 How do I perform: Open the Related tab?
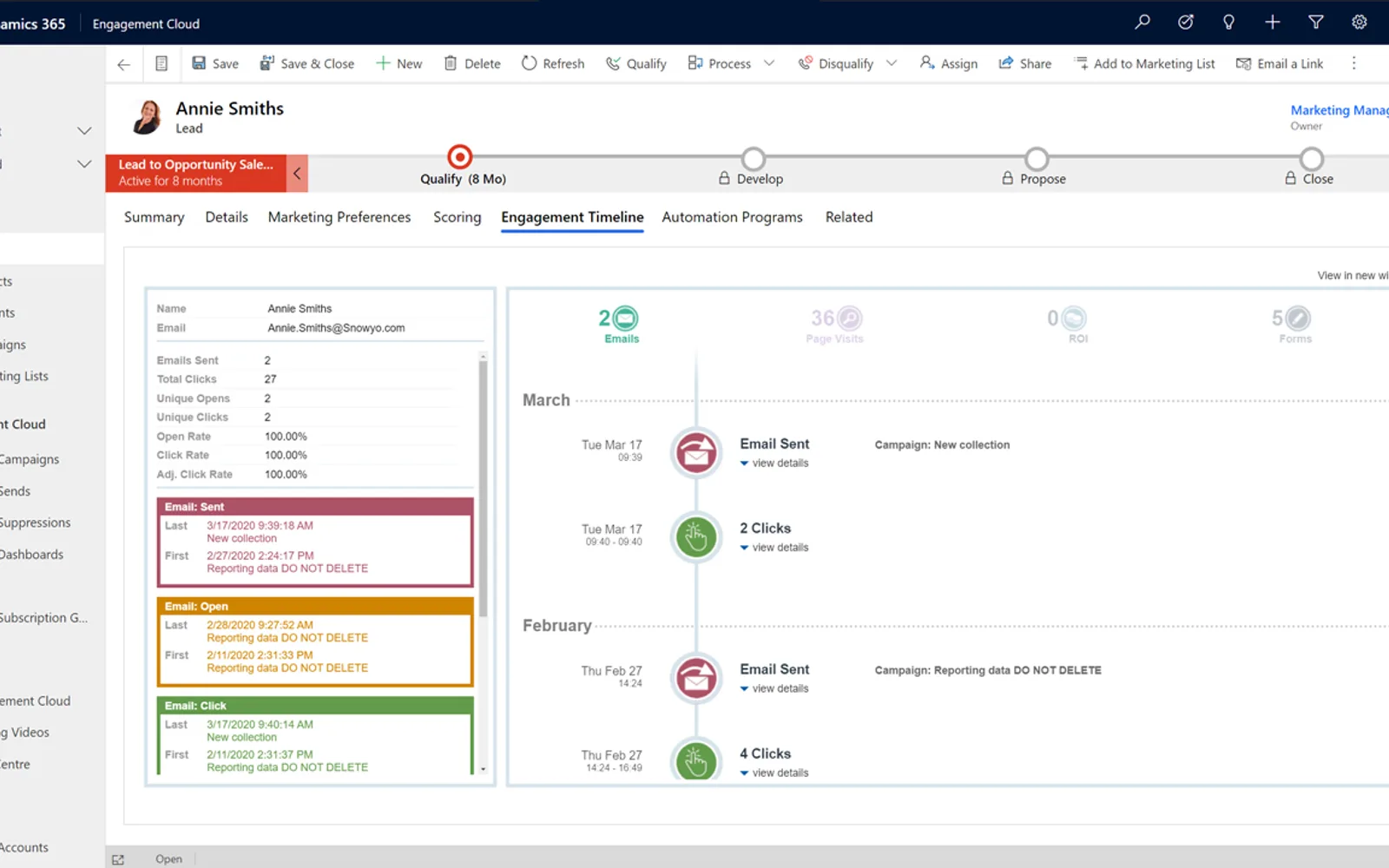849,217
